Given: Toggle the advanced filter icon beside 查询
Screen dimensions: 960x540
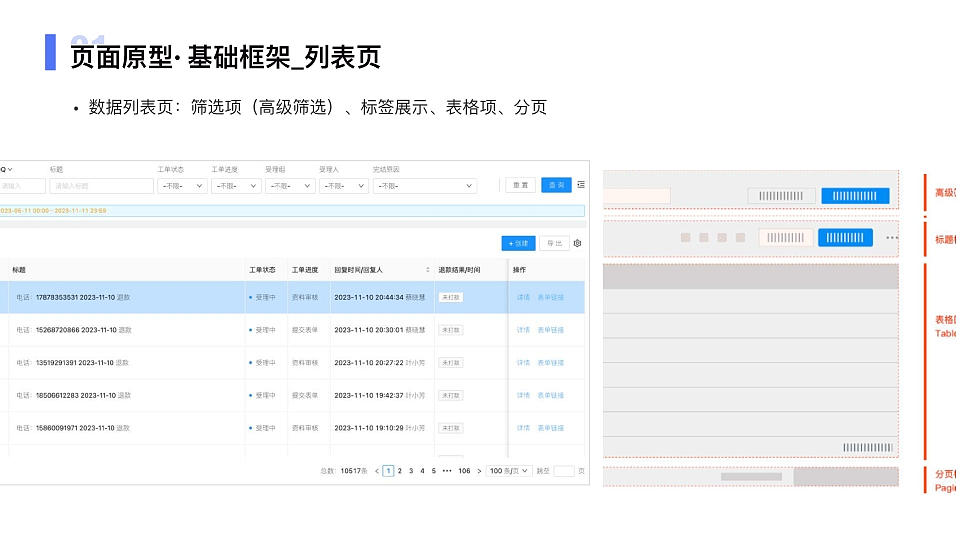Looking at the screenshot, I should (x=580, y=185).
